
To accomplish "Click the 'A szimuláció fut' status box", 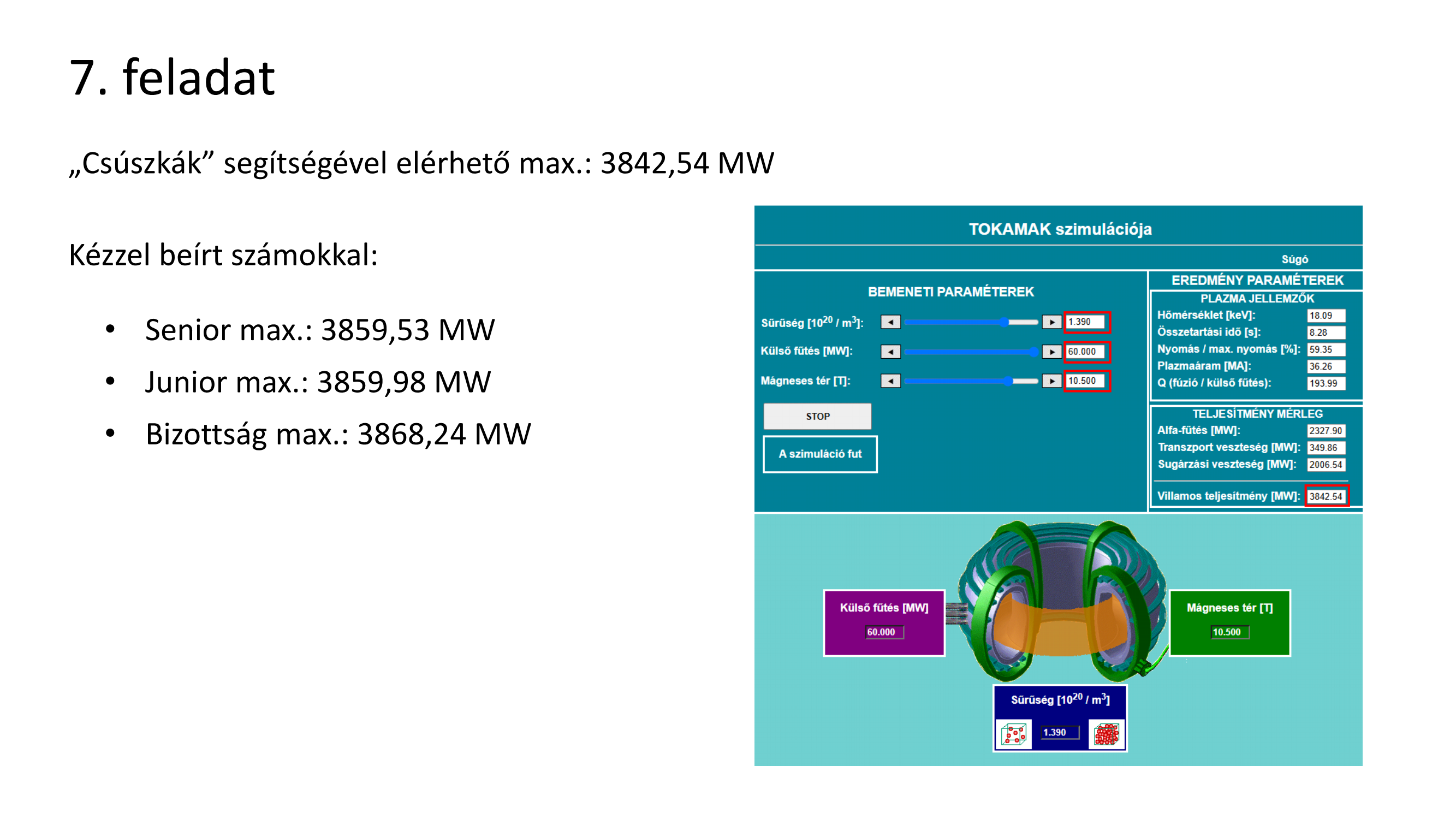I will (819, 454).
